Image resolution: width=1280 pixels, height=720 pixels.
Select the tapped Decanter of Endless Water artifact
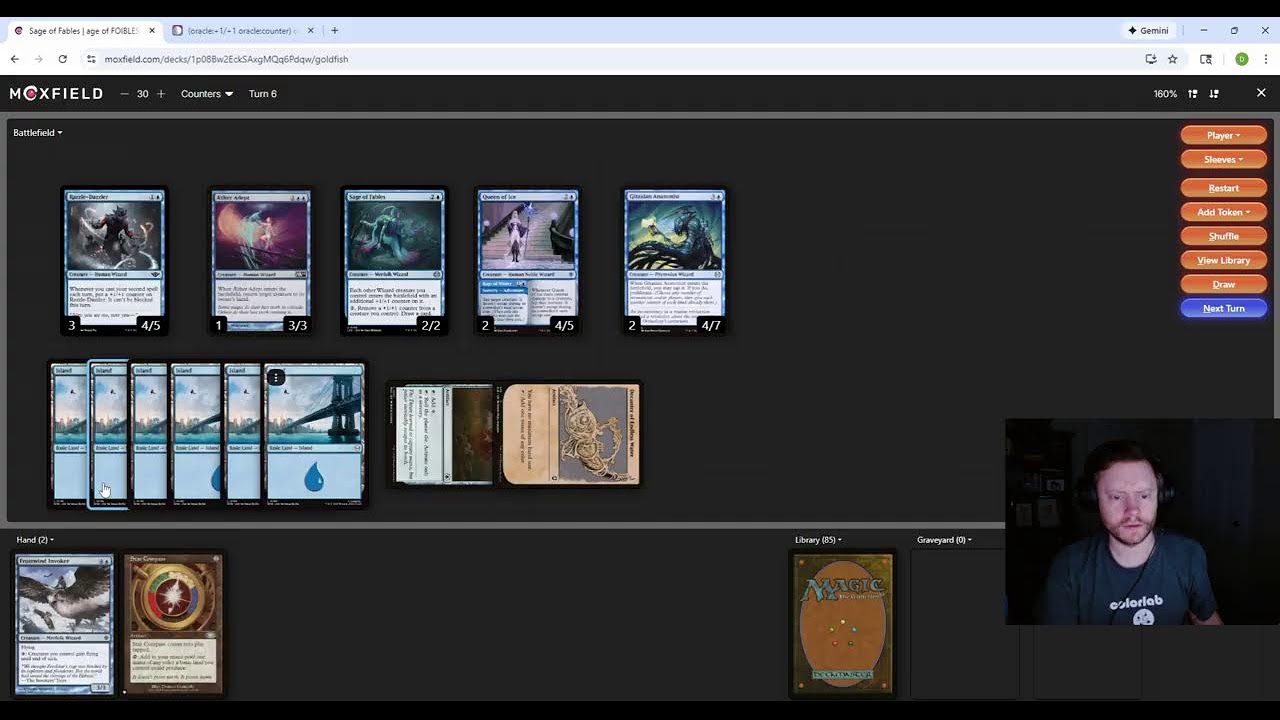pyautogui.click(x=571, y=434)
